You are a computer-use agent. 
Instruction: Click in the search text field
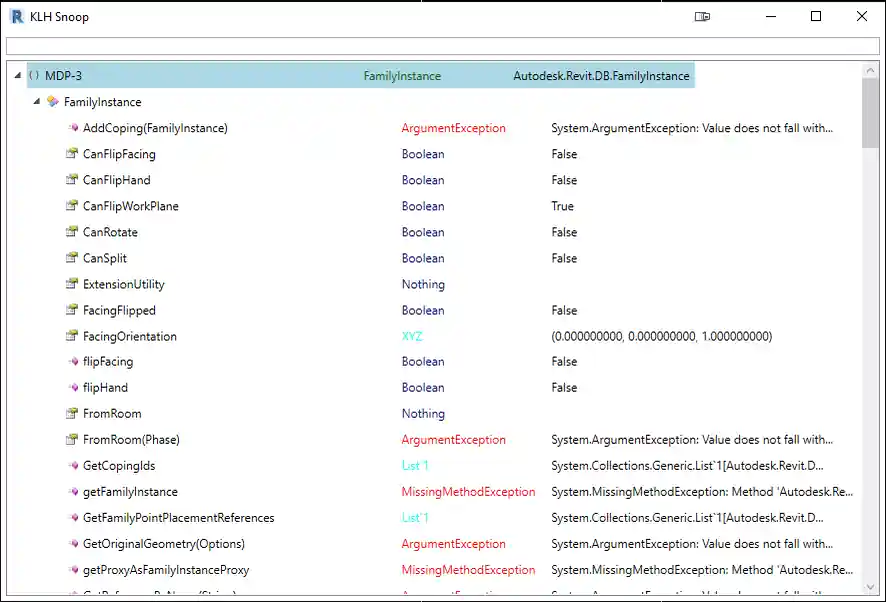coord(442,46)
